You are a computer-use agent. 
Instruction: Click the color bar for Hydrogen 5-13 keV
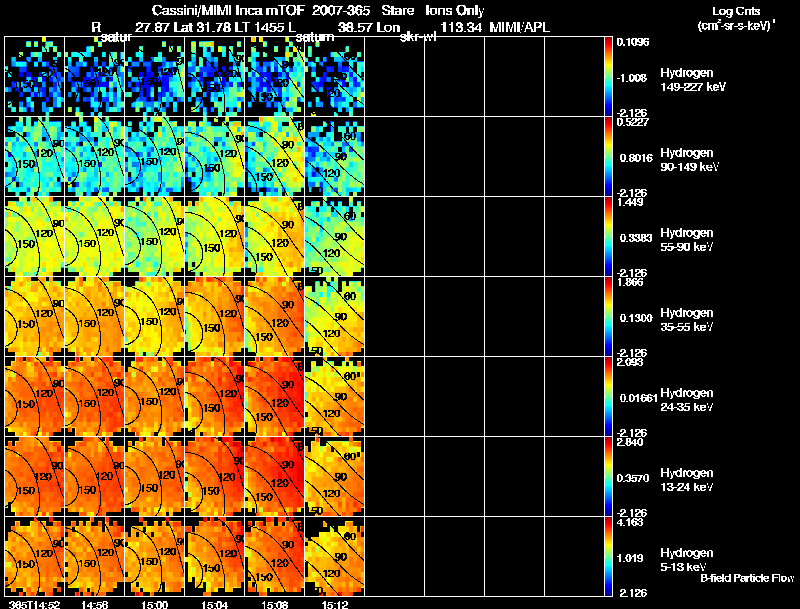pyautogui.click(x=608, y=556)
